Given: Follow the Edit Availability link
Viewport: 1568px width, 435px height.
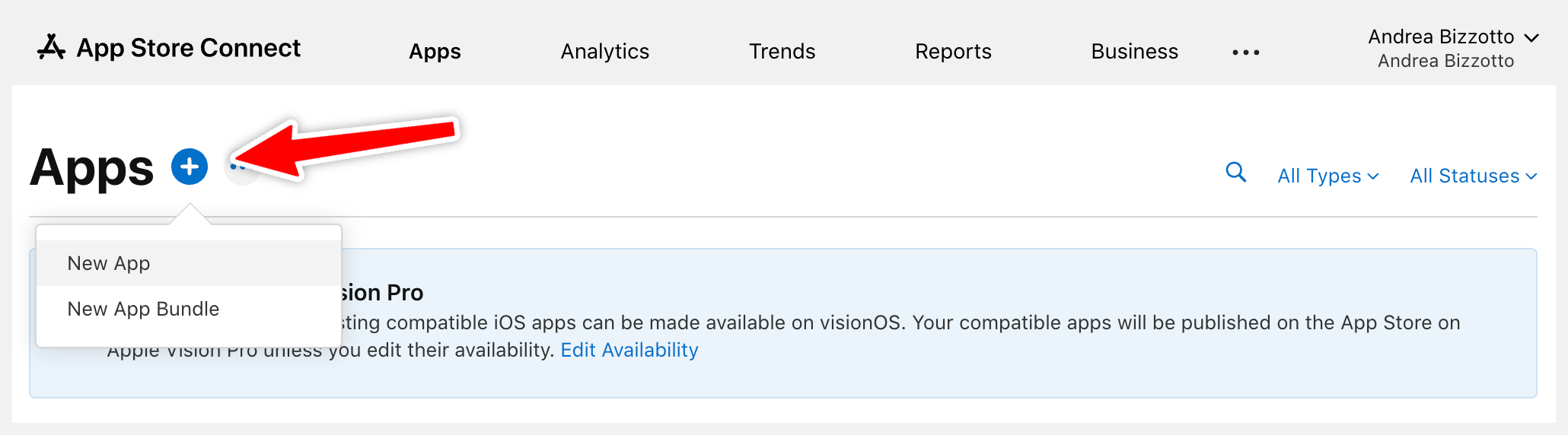Looking at the screenshot, I should (x=629, y=350).
